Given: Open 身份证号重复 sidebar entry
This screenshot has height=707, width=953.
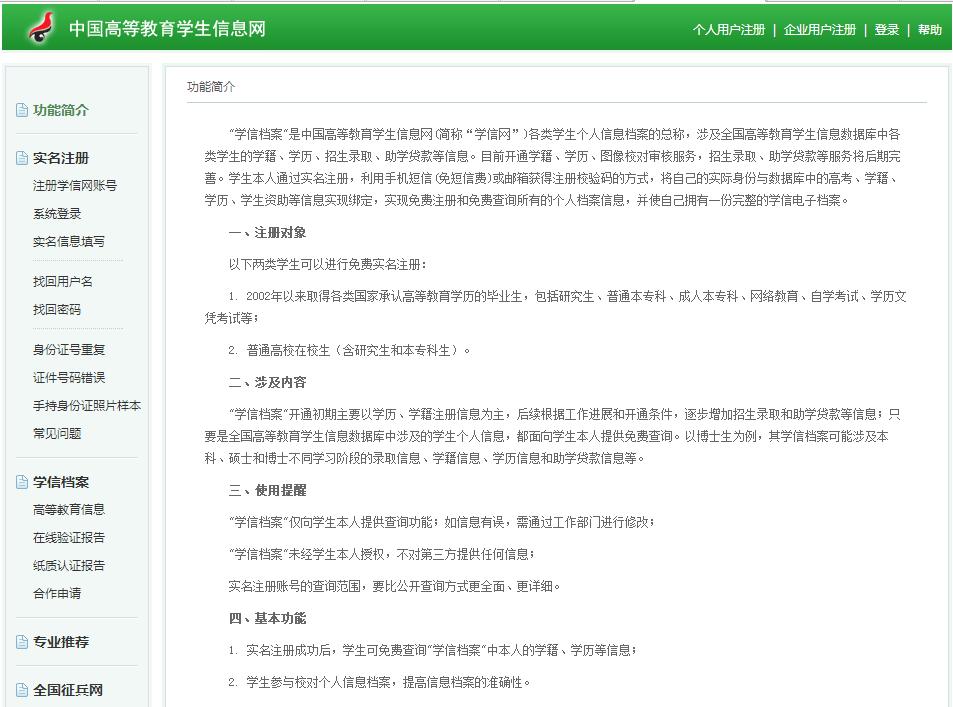Looking at the screenshot, I should pyautogui.click(x=69, y=350).
